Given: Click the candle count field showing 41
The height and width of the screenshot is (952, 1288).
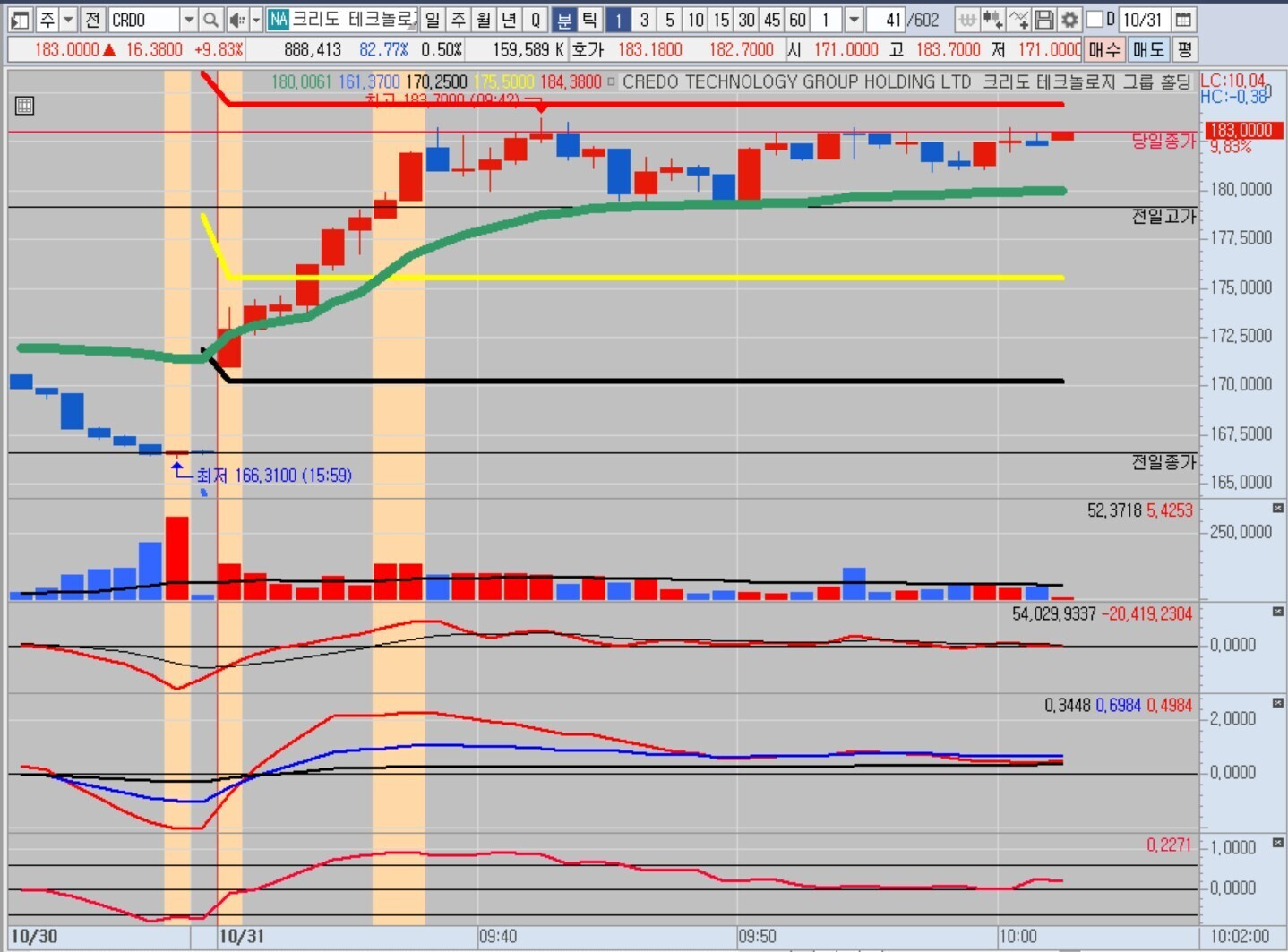Looking at the screenshot, I should [885, 19].
